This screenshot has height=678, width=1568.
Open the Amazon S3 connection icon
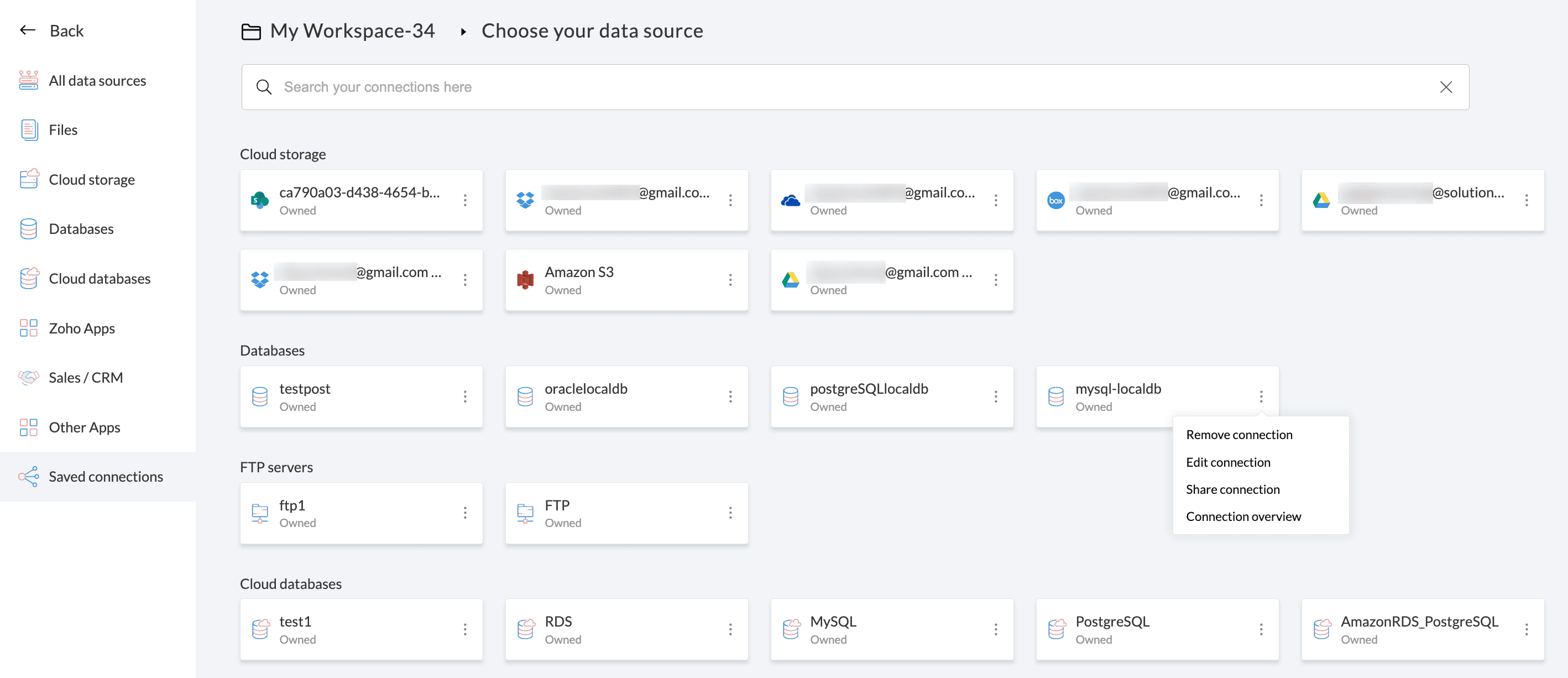525,280
